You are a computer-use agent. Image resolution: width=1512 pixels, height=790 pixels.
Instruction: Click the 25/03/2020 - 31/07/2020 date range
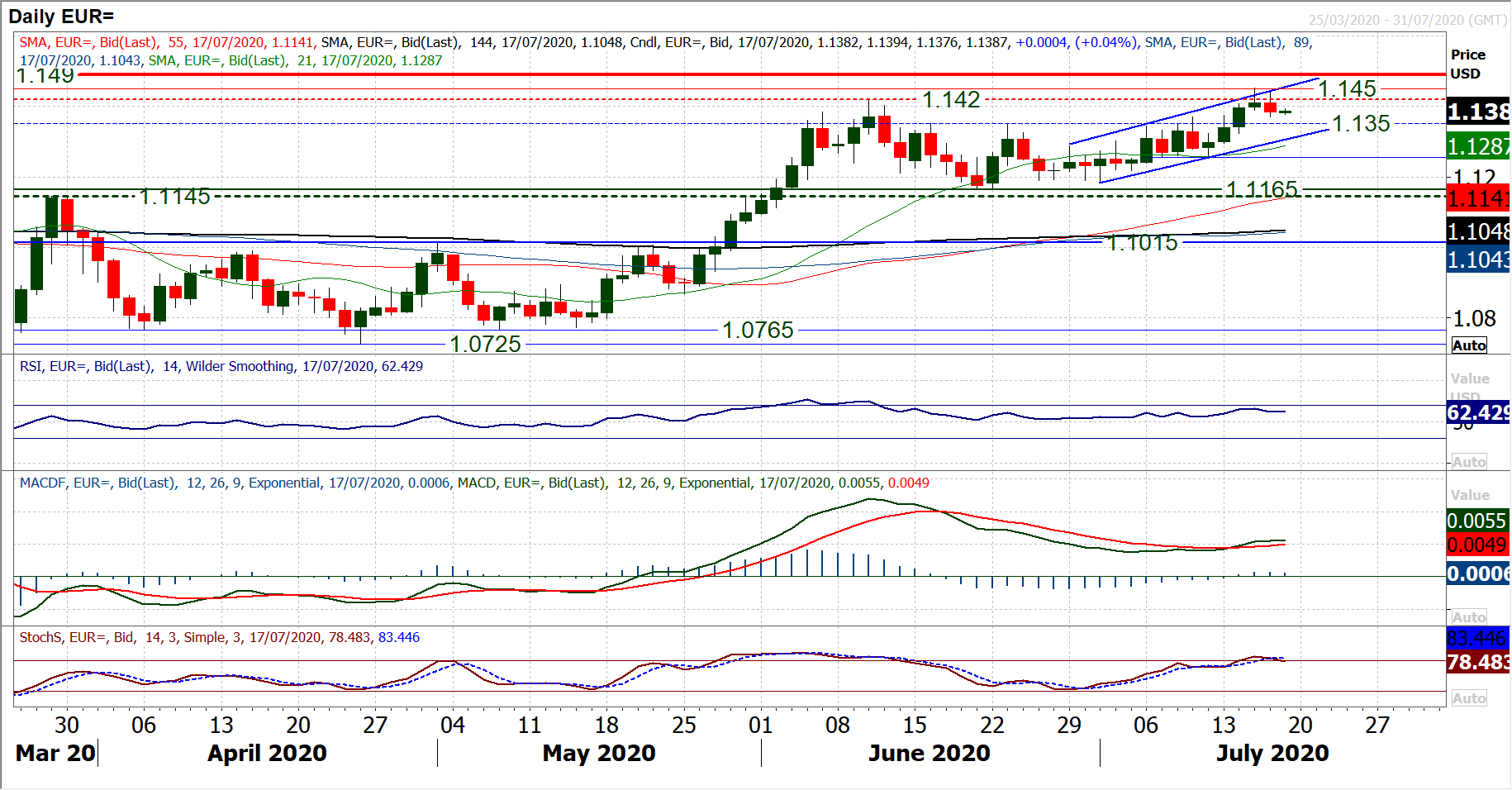tap(1407, 20)
